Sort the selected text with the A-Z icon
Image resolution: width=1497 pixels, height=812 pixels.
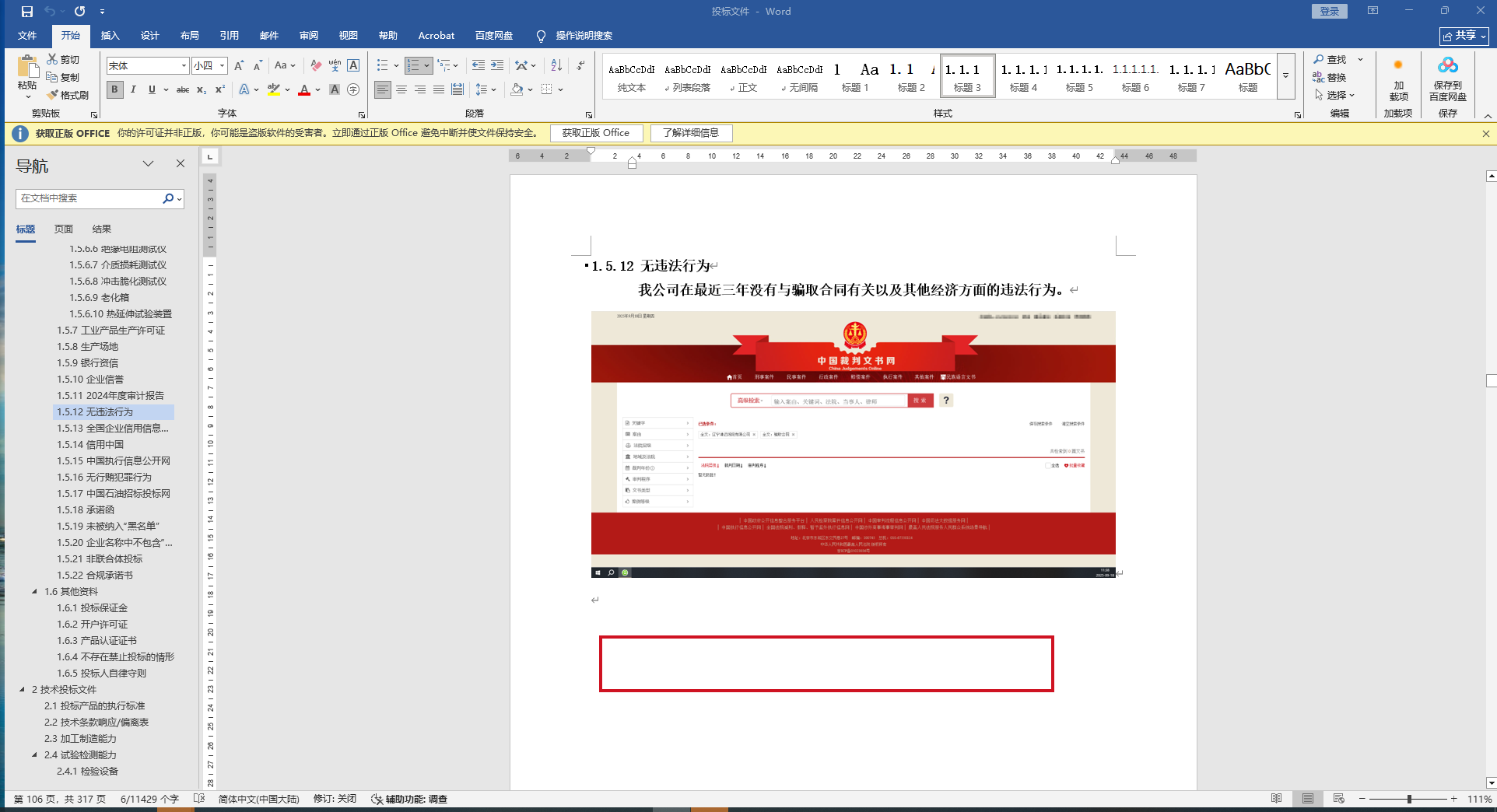point(556,66)
